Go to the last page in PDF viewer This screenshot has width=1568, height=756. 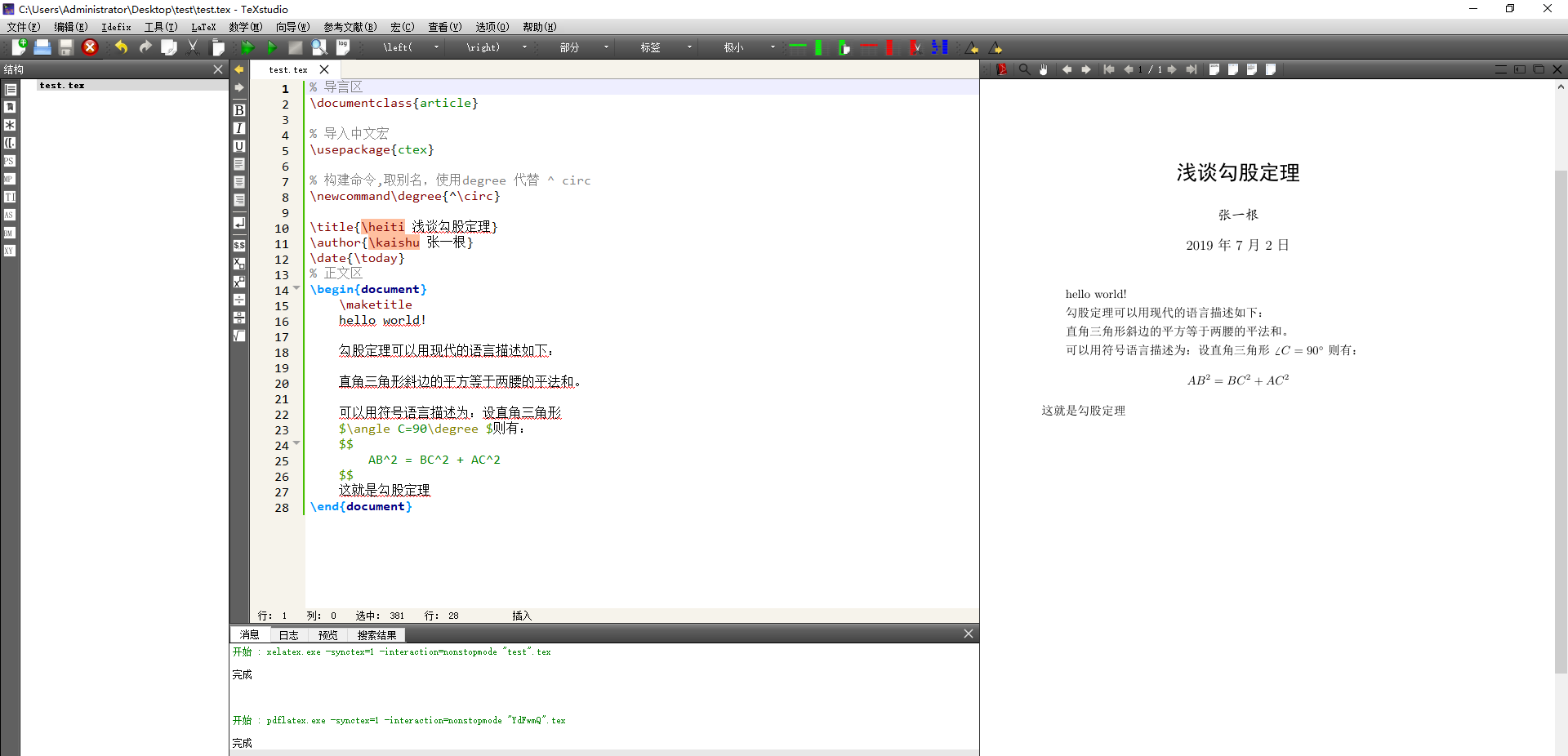click(x=1192, y=69)
